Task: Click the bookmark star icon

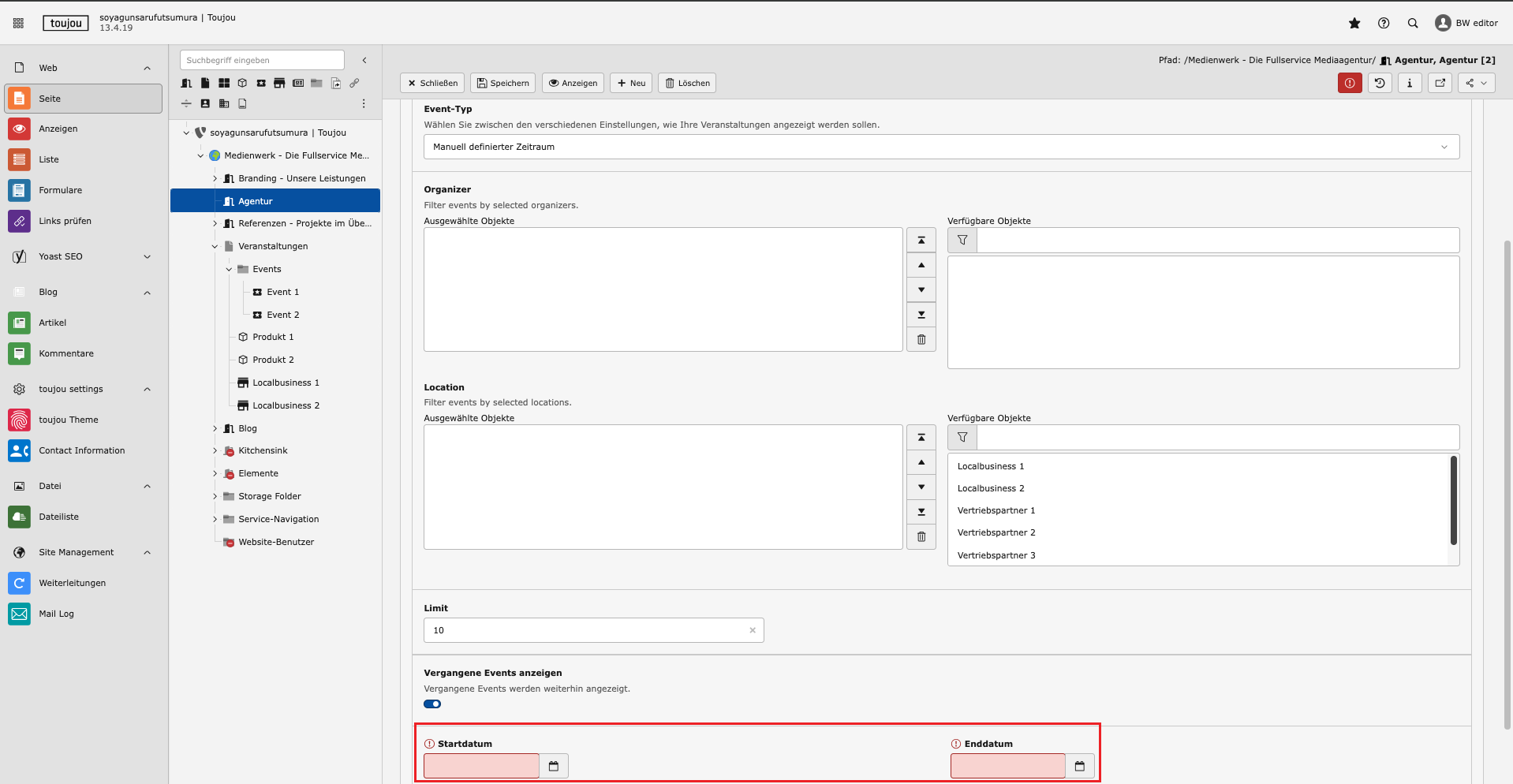Action: (x=1354, y=23)
